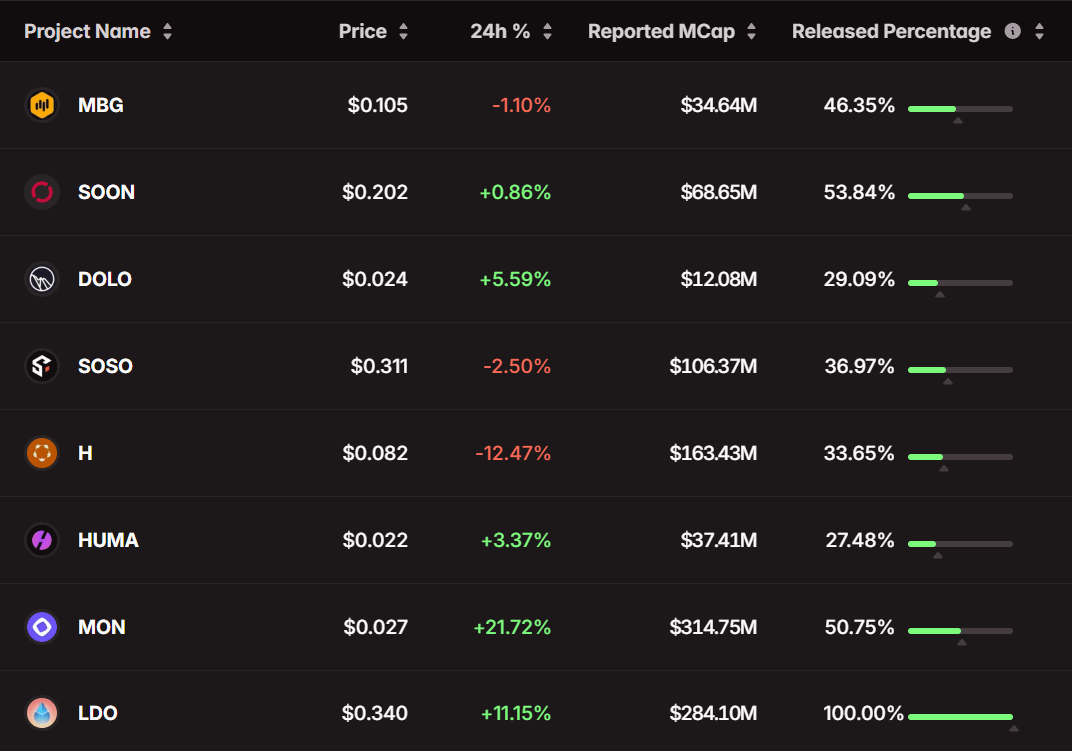Open the MON project name
1072x751 pixels.
pos(102,627)
